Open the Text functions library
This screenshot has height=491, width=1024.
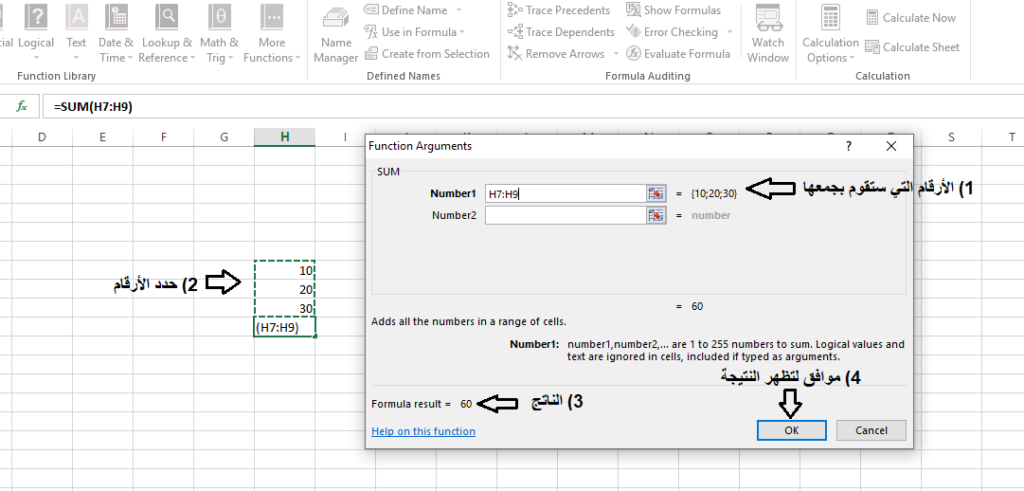point(76,33)
